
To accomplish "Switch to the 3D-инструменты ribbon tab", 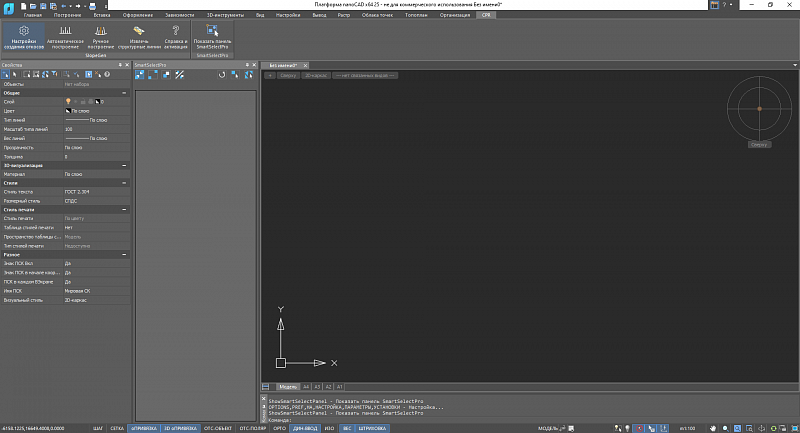I will coord(225,15).
